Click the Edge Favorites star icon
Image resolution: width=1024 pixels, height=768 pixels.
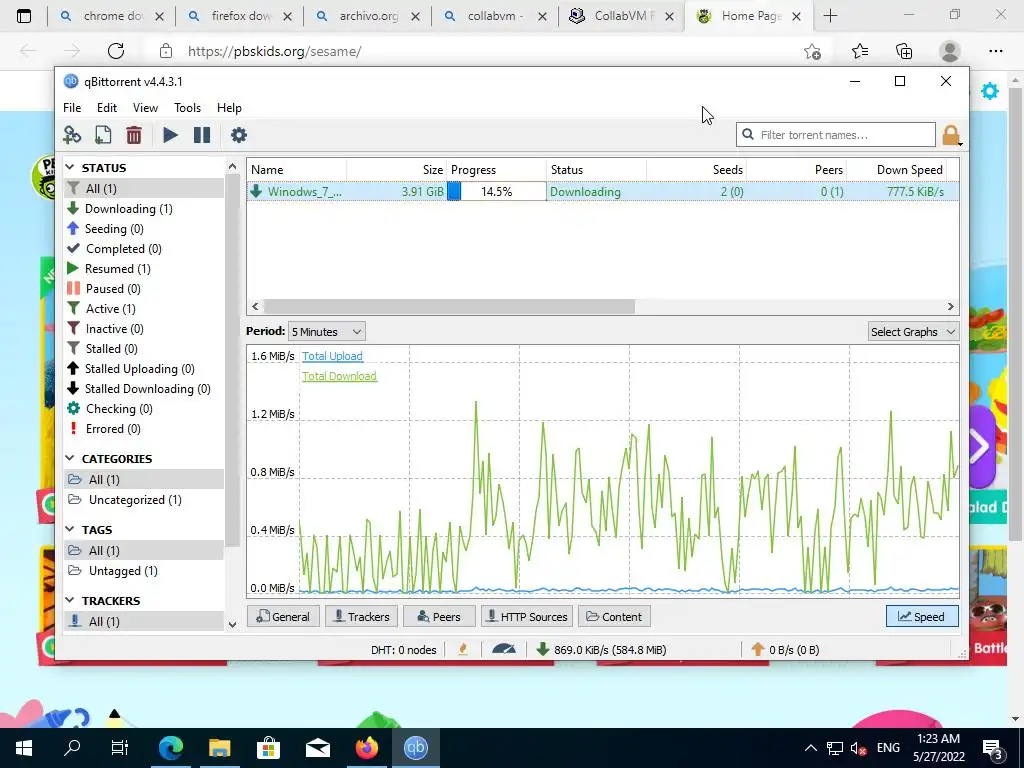pos(860,51)
